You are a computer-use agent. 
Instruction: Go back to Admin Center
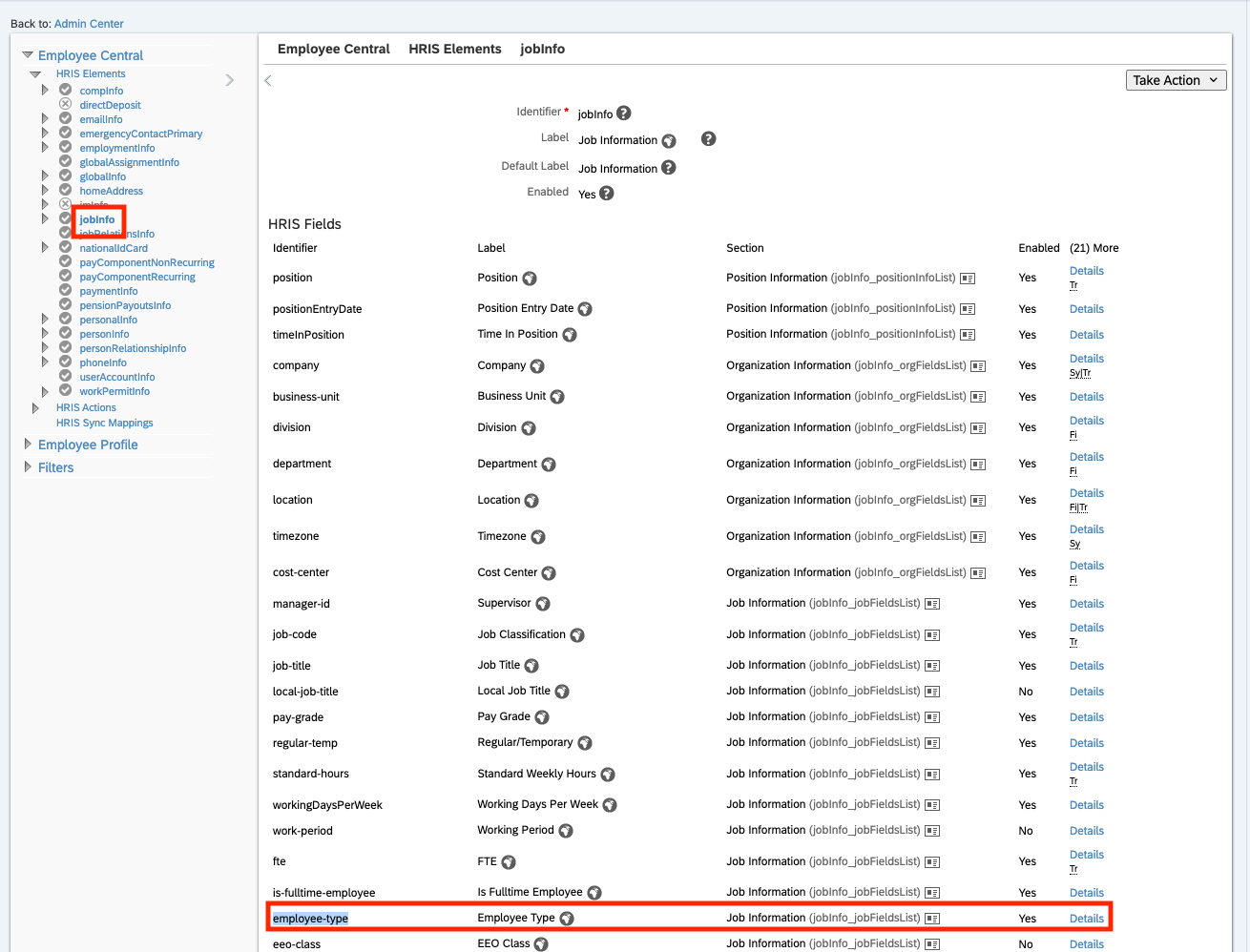tap(89, 24)
